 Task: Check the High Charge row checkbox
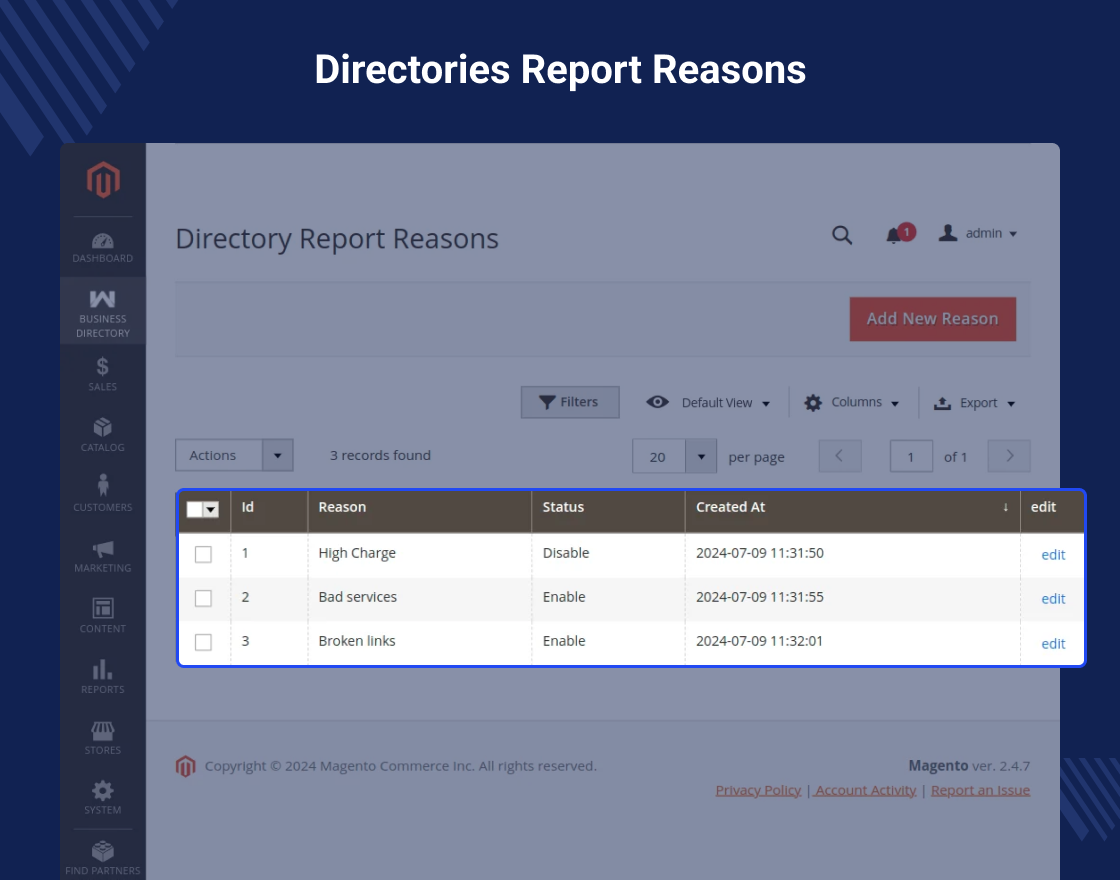tap(204, 554)
